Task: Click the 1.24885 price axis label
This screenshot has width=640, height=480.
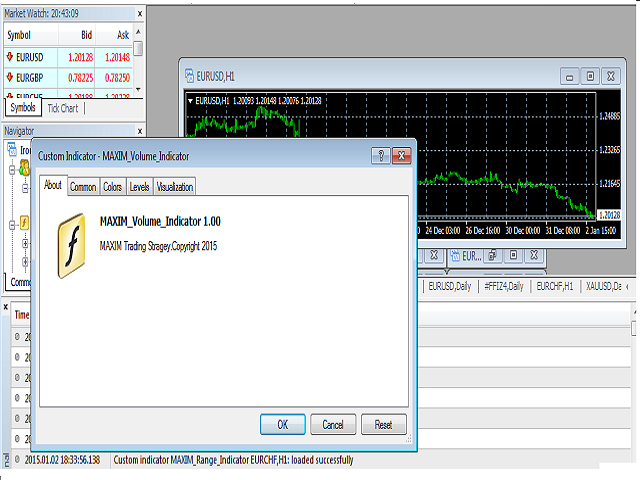Action: pos(609,116)
